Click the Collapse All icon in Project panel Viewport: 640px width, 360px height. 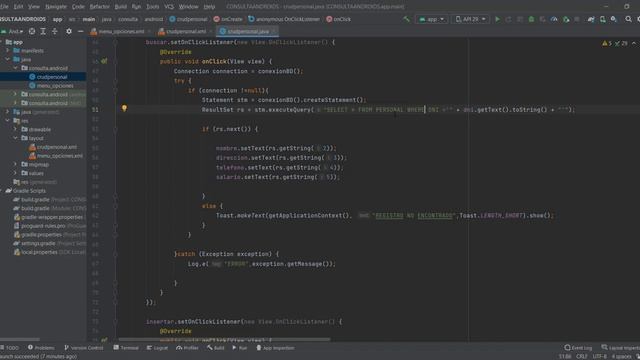tap(54, 31)
